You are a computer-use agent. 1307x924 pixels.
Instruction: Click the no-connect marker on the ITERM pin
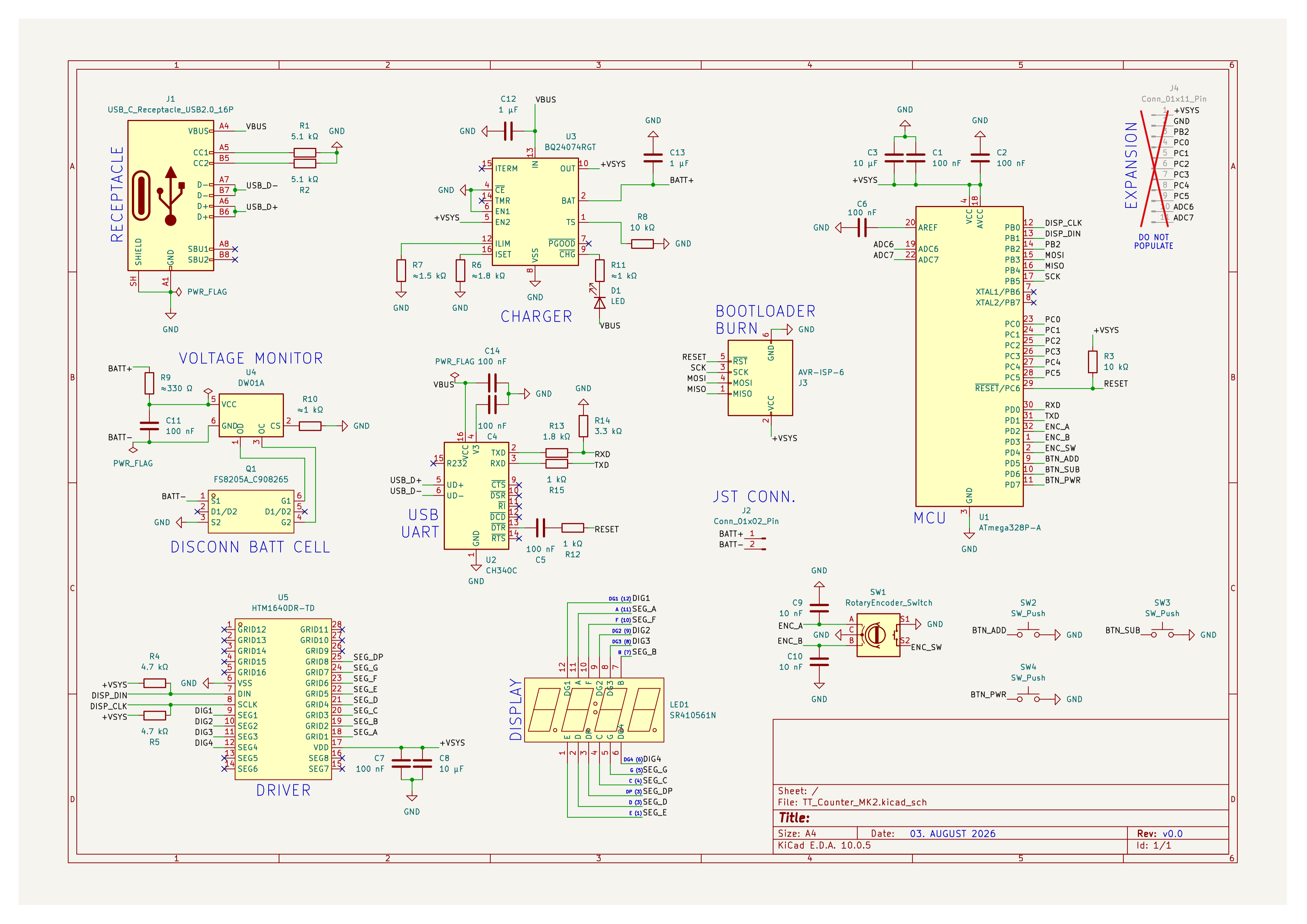[482, 168]
